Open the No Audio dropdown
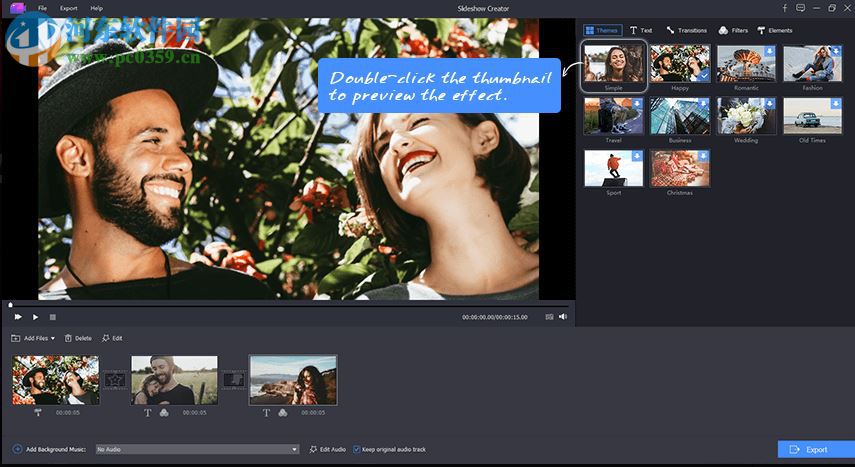 pos(197,450)
